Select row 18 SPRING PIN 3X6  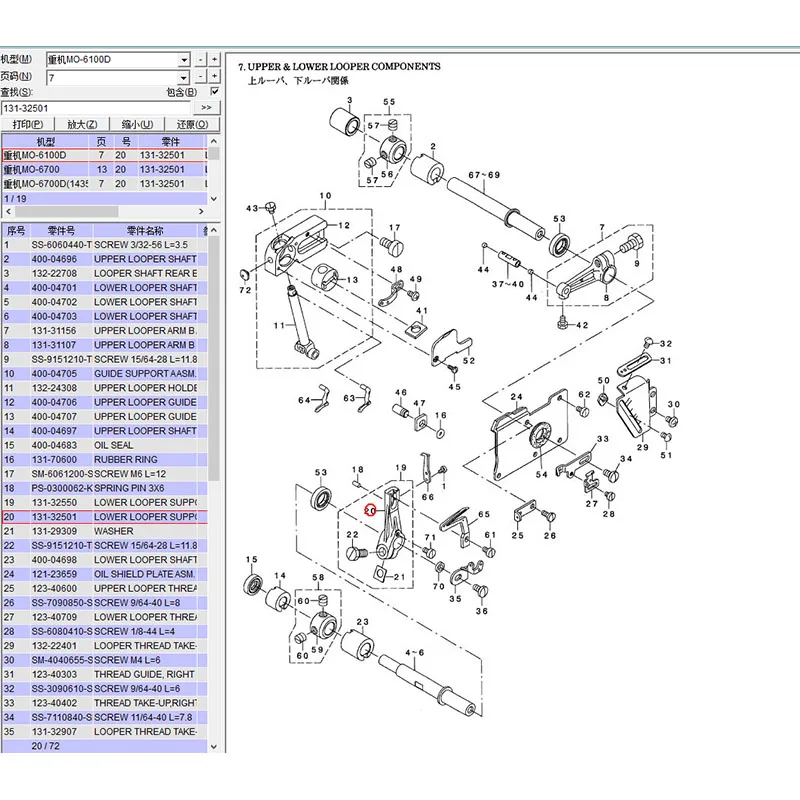(104, 488)
